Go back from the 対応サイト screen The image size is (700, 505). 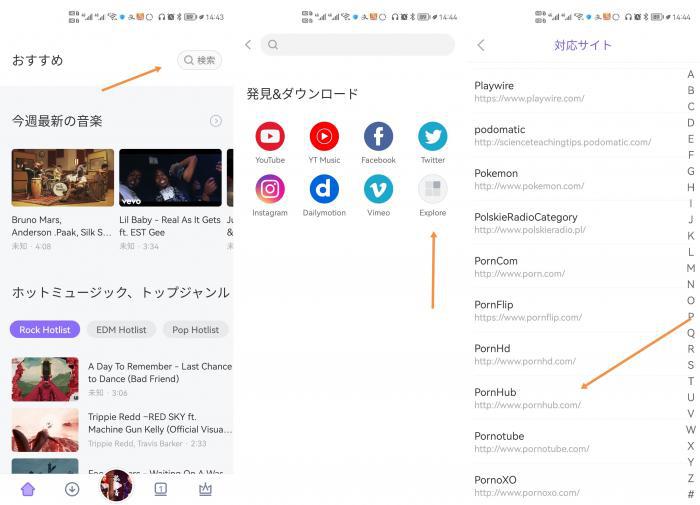(x=481, y=45)
